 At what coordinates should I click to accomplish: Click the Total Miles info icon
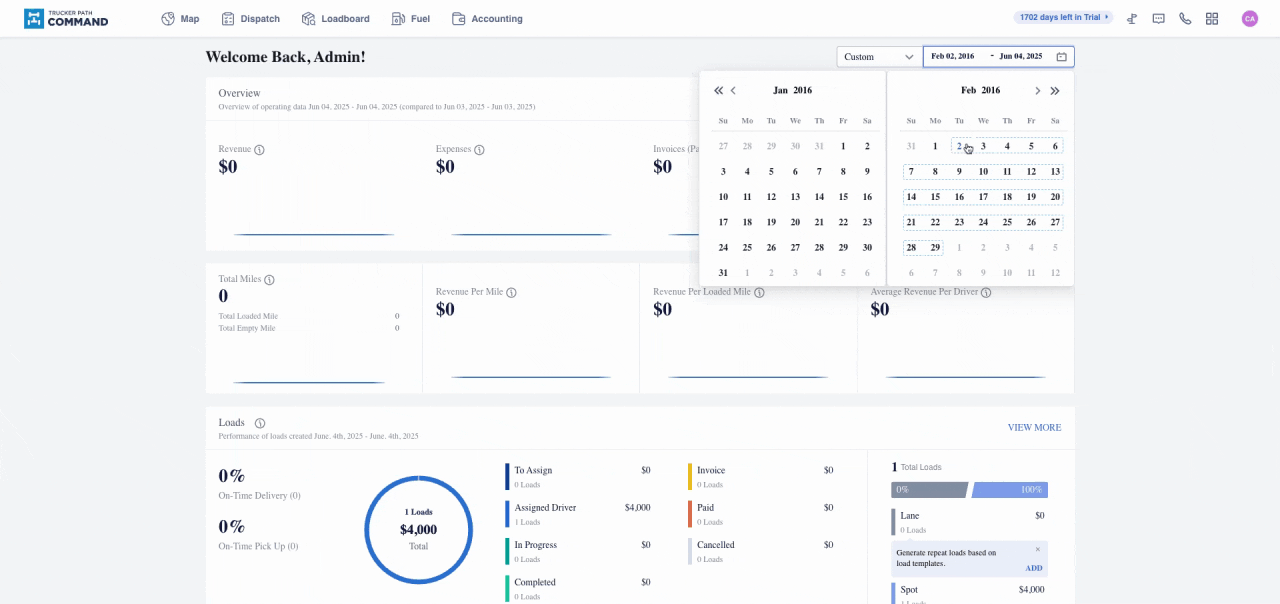tap(269, 280)
